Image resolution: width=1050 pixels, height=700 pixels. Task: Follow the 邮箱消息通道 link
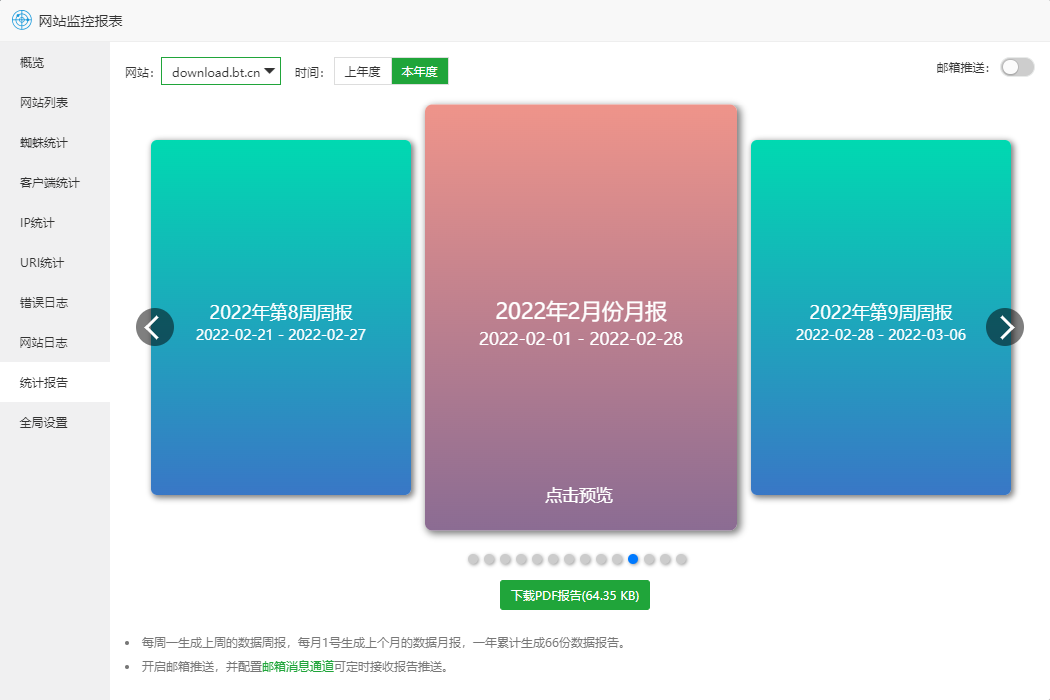point(298,667)
